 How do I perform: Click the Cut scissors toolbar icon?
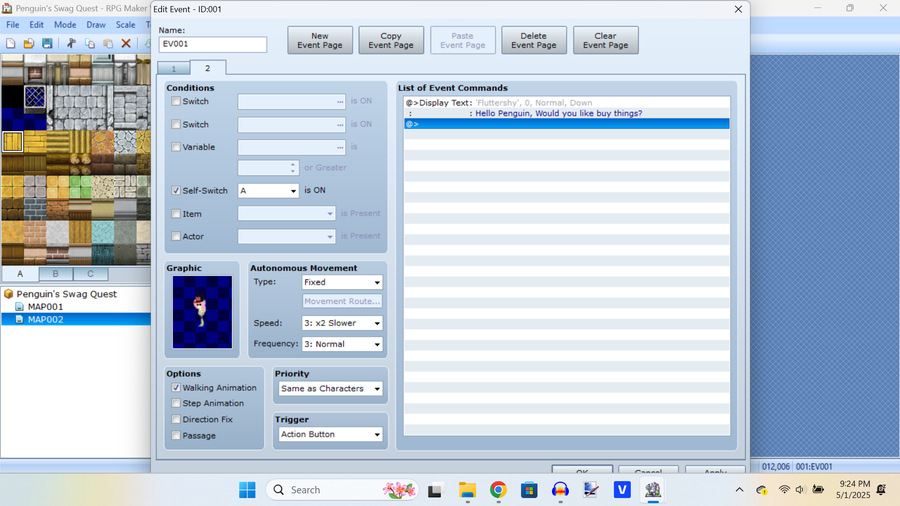(x=71, y=43)
